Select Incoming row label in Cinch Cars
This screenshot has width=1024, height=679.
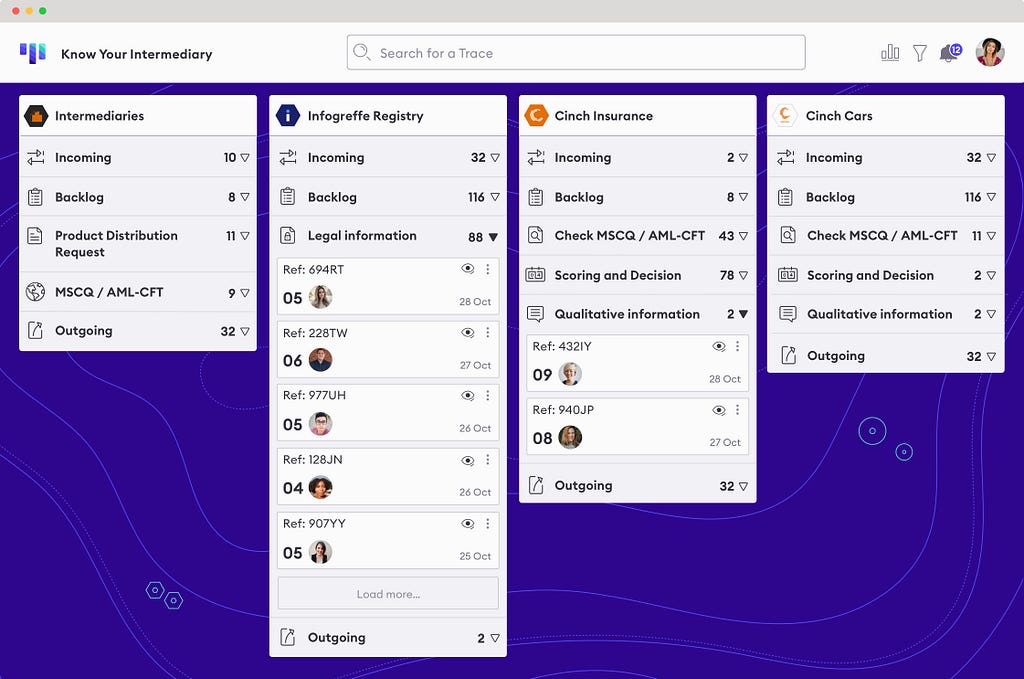coord(834,157)
